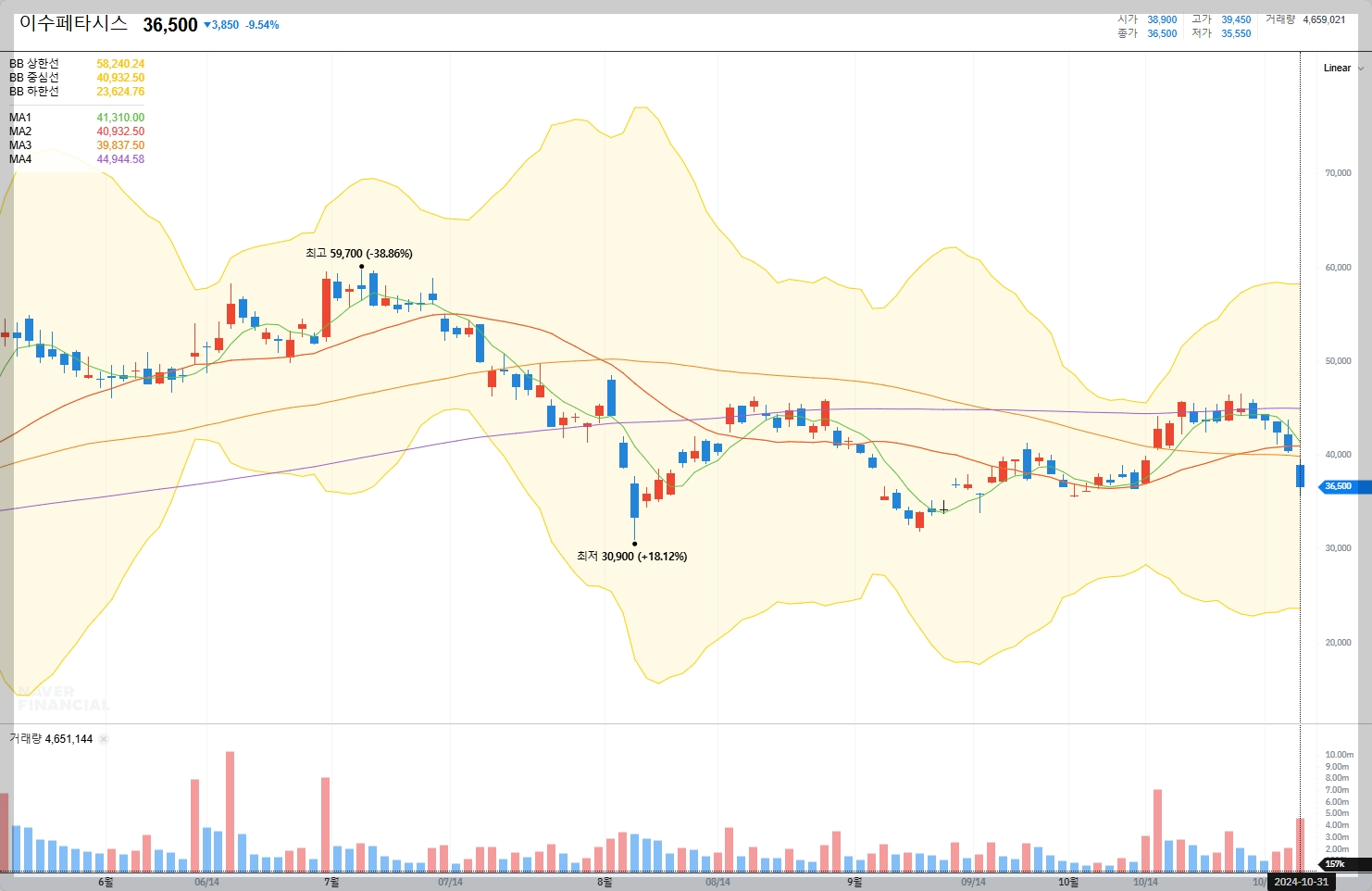Click the 40,000 price axis label
1372x891 pixels.
point(1338,455)
